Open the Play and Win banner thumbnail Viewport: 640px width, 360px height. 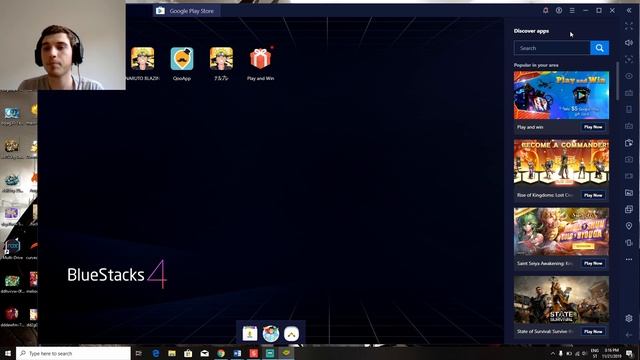click(561, 95)
